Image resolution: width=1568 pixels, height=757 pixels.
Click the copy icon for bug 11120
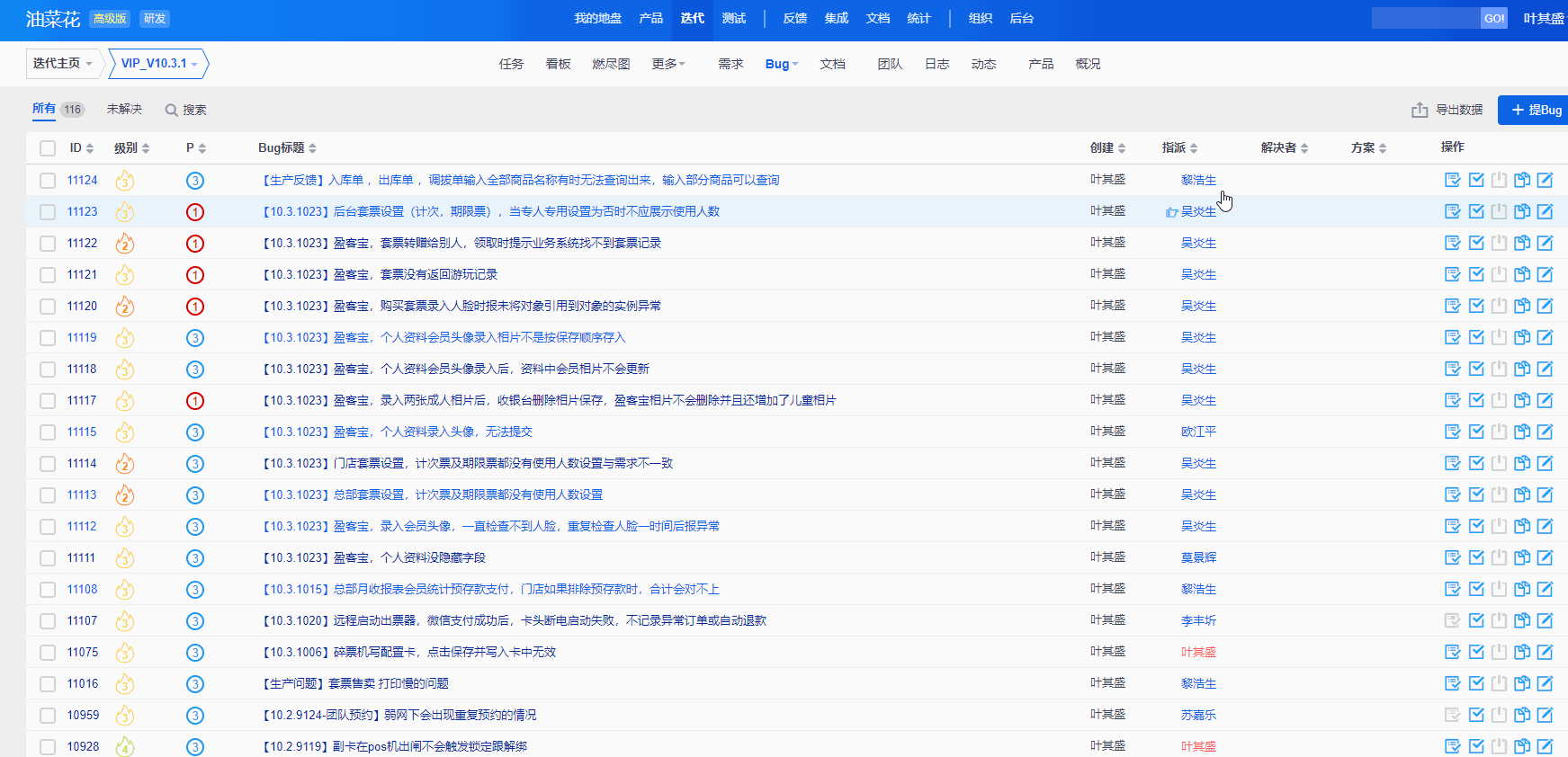coord(1522,306)
